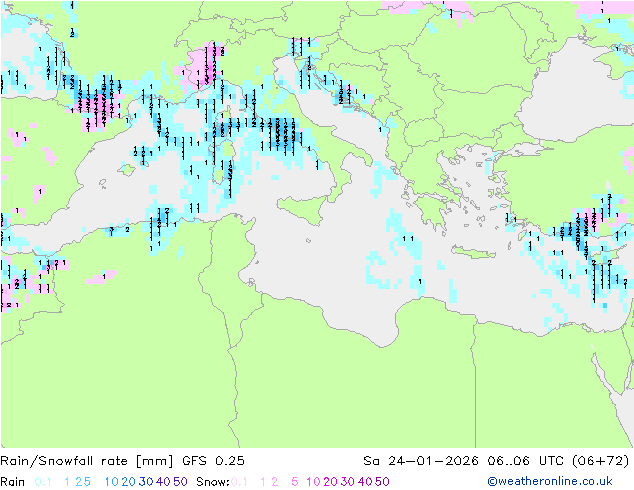Select the Rain legend value 20
The image size is (634, 490).
click(x=129, y=482)
